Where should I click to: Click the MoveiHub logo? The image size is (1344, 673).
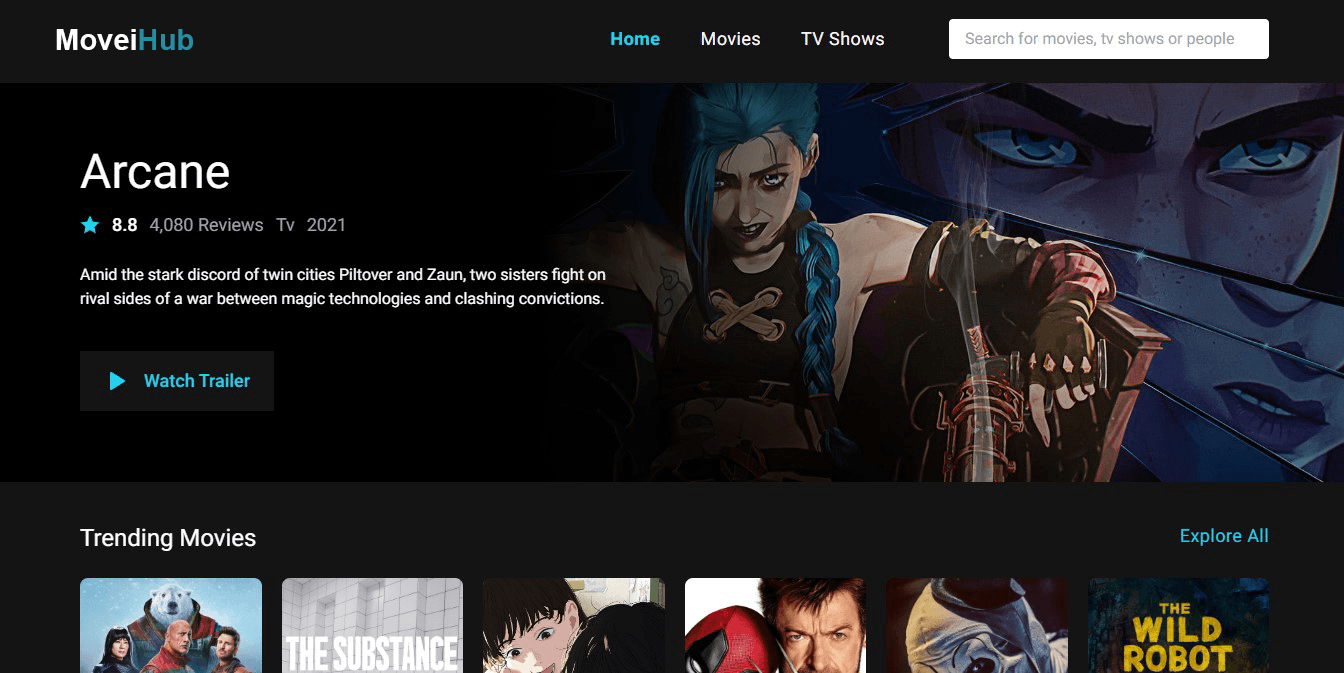124,40
